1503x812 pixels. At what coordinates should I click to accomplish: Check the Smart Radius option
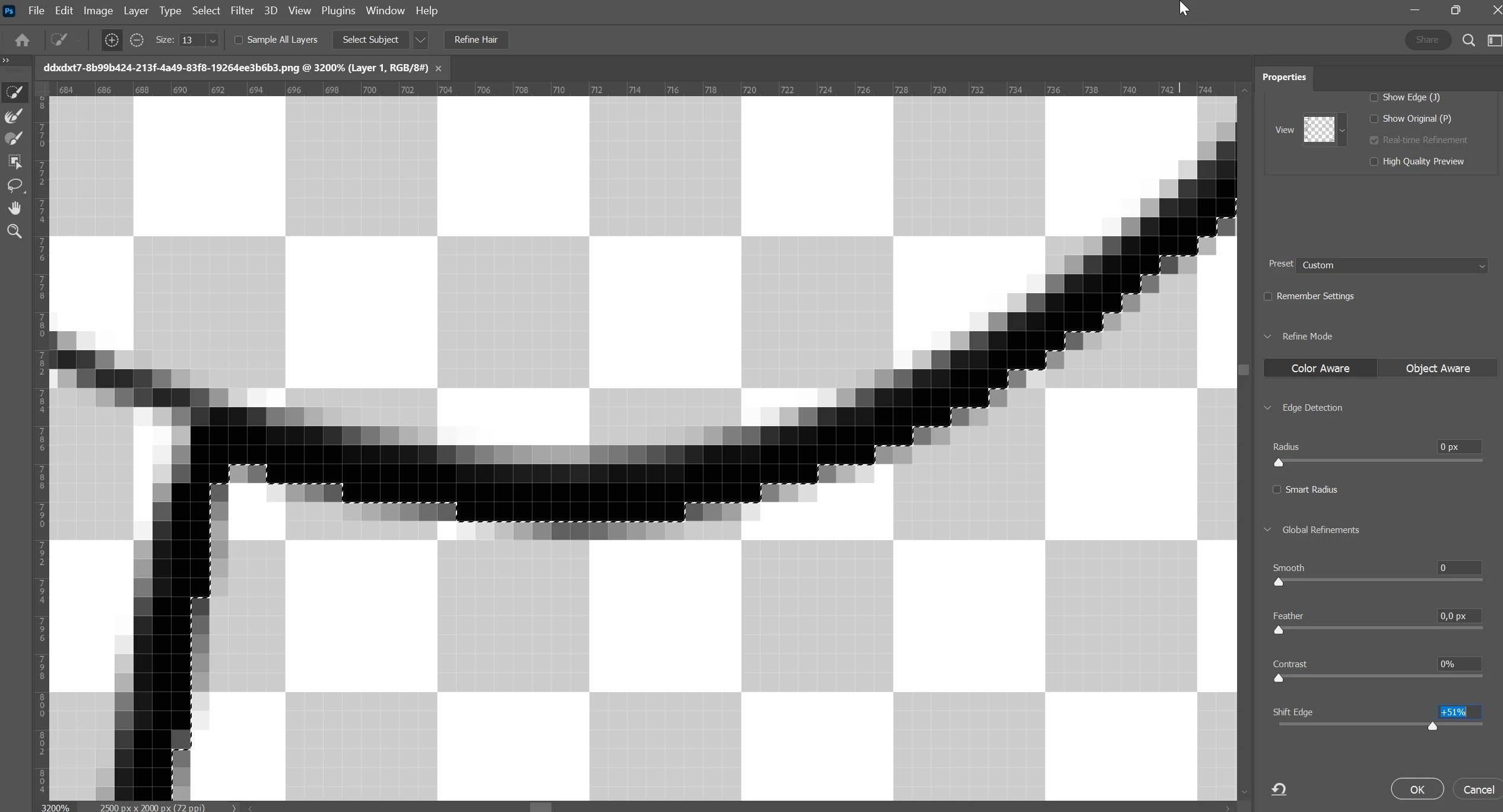[1277, 490]
